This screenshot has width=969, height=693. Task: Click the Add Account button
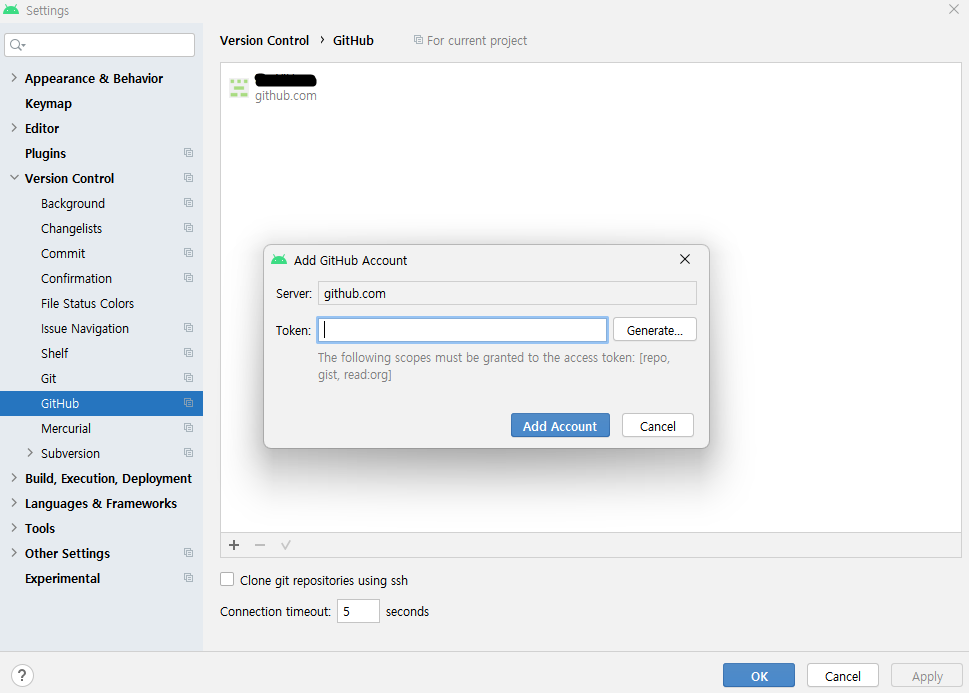coord(560,425)
